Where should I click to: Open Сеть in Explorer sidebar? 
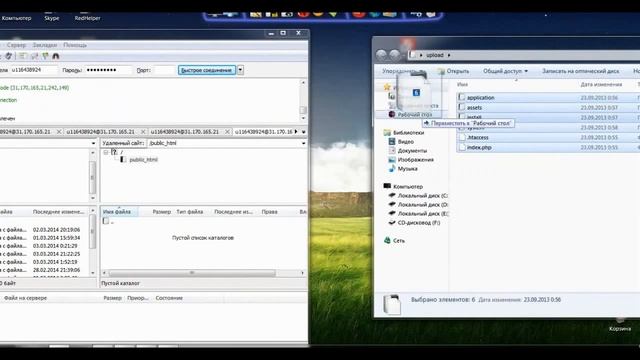(x=399, y=241)
